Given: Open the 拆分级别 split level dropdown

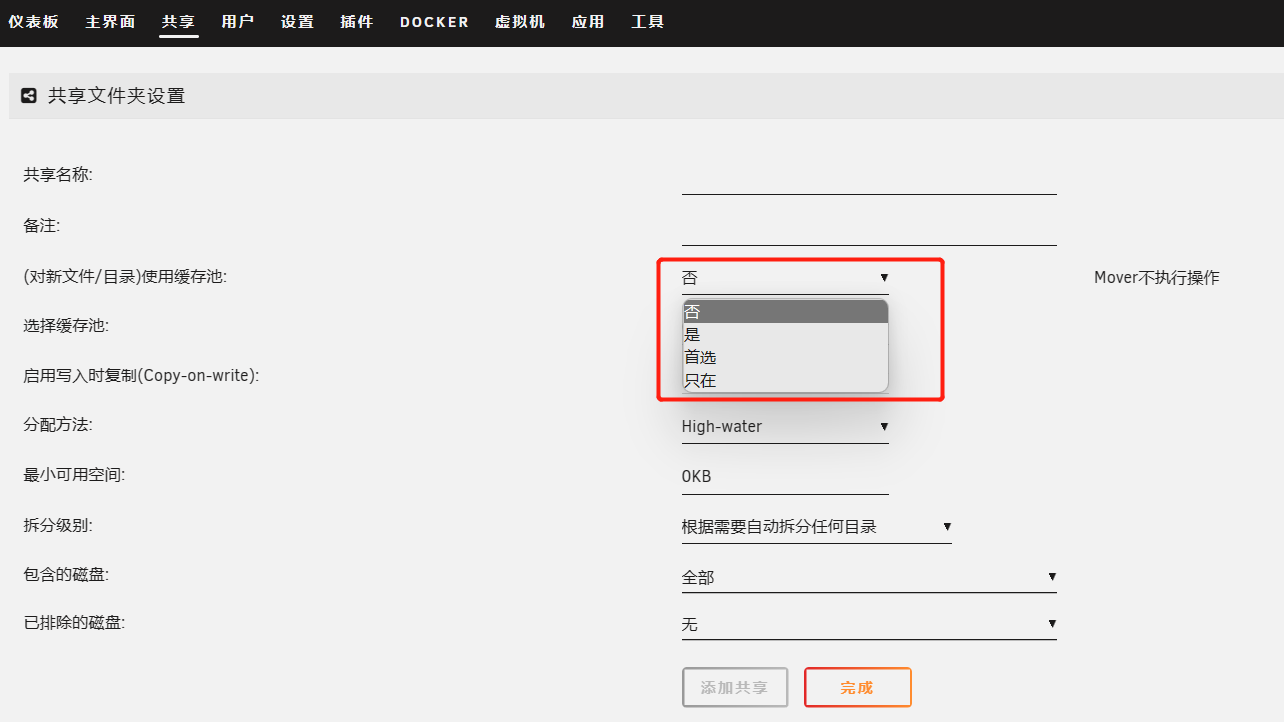Looking at the screenshot, I should (x=815, y=527).
